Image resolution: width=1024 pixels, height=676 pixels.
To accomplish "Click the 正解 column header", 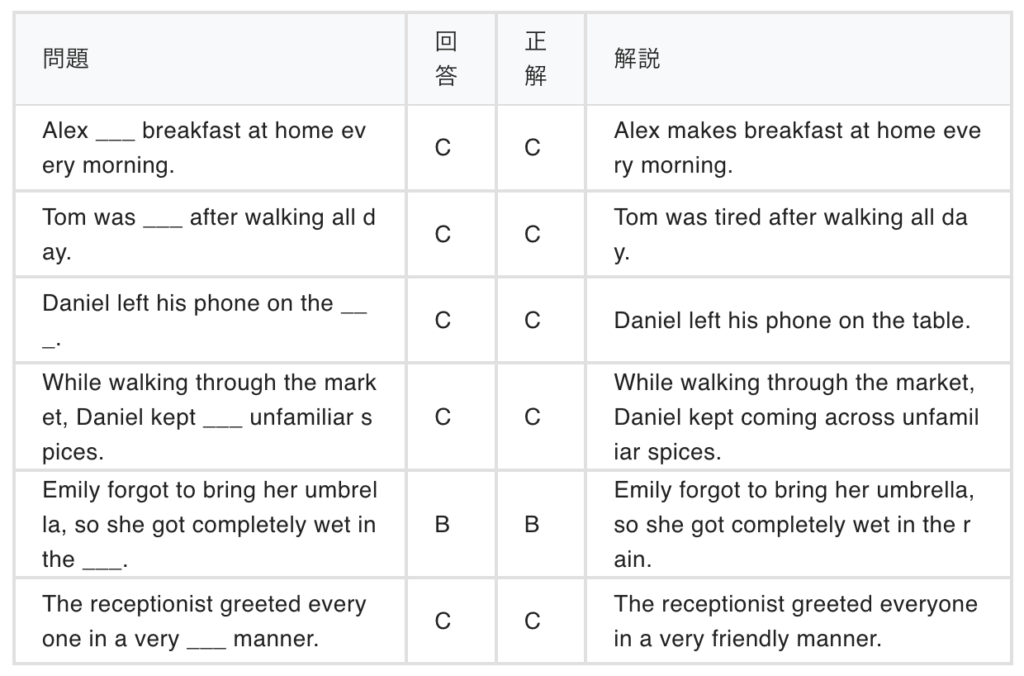I will 535,59.
